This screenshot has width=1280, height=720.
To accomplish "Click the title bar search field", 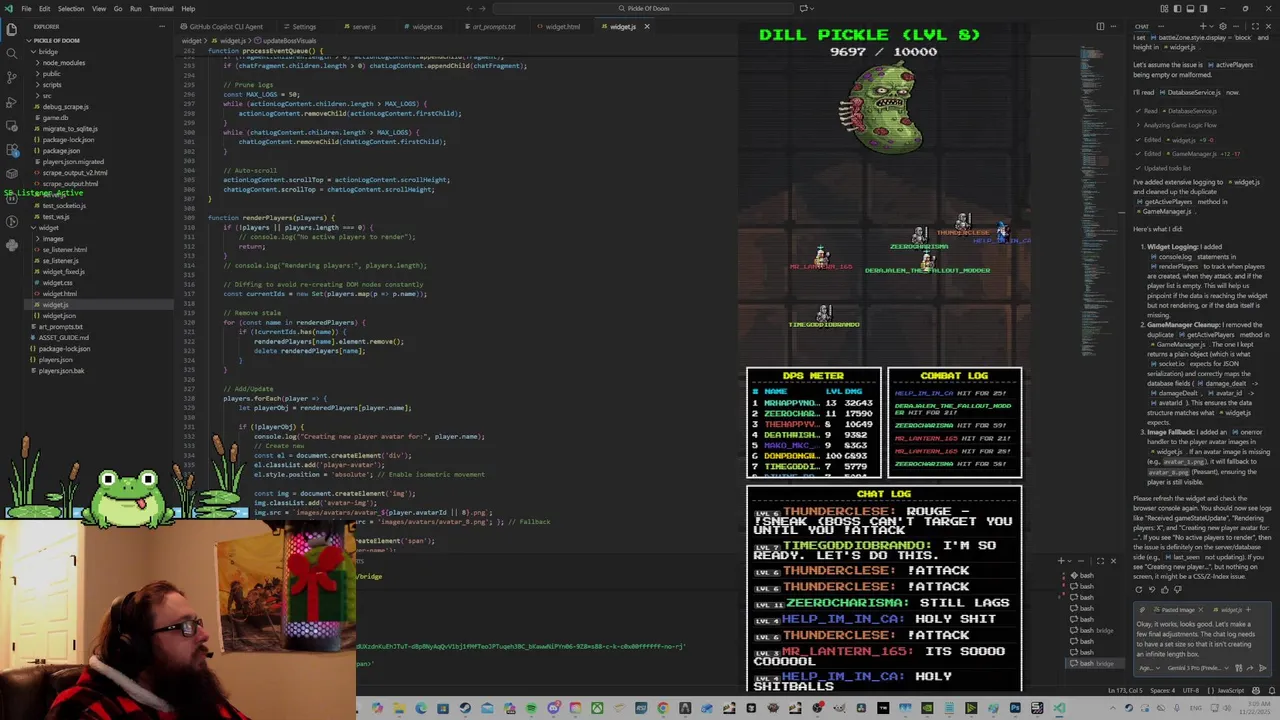I will [x=649, y=8].
